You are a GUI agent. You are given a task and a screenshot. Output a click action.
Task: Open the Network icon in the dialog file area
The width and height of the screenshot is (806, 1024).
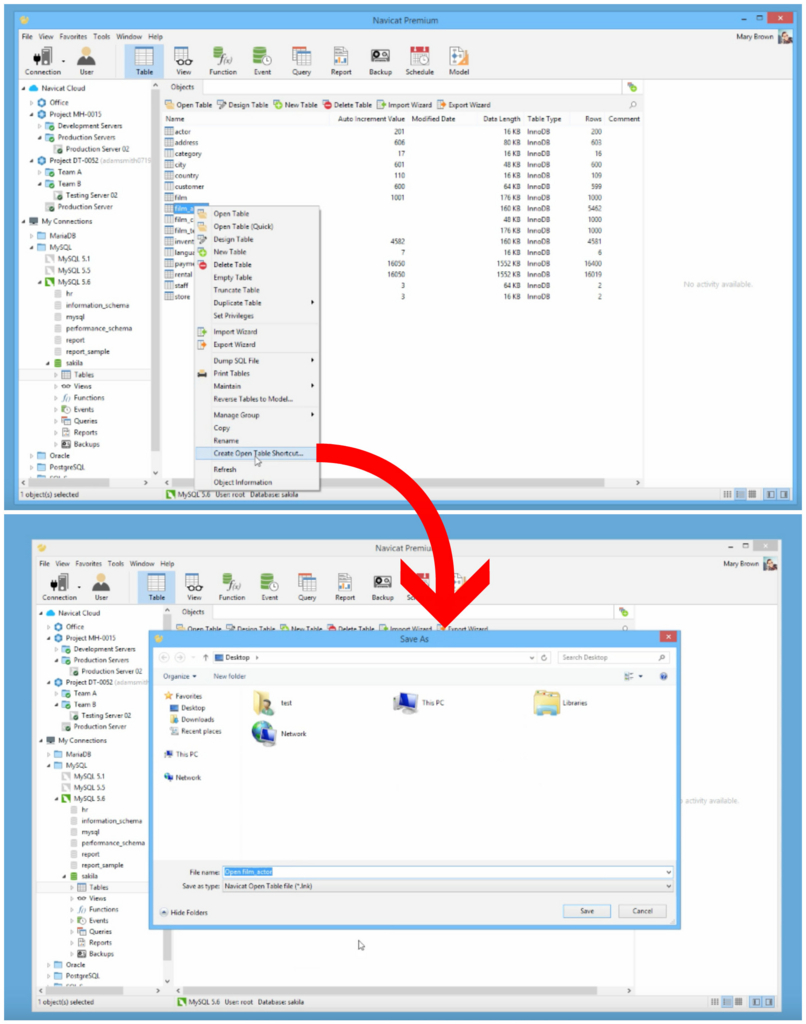pos(265,733)
